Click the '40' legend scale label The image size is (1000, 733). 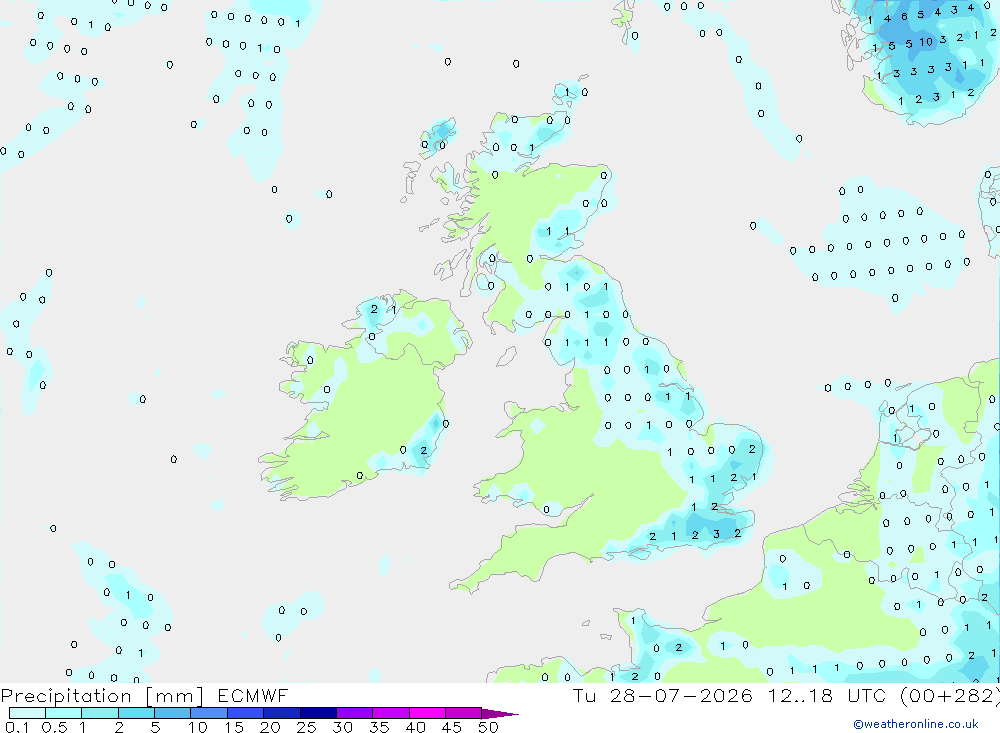416,727
